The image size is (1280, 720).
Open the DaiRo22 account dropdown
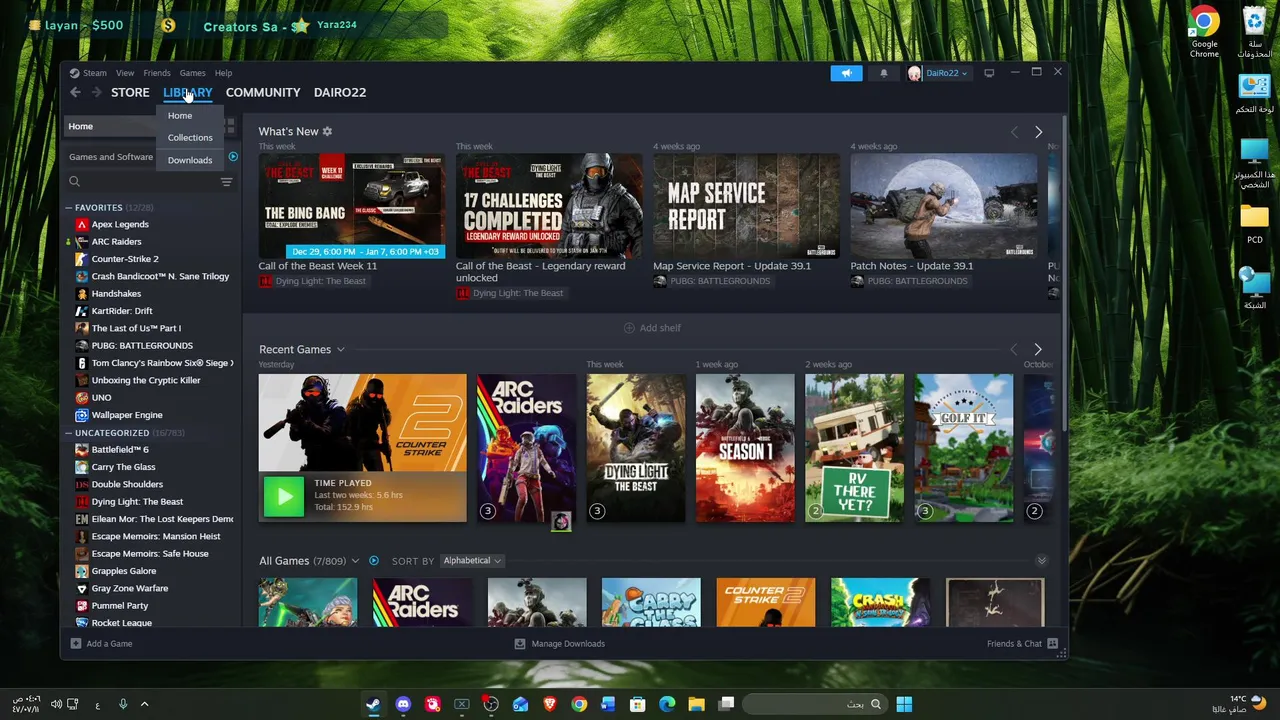click(x=938, y=73)
